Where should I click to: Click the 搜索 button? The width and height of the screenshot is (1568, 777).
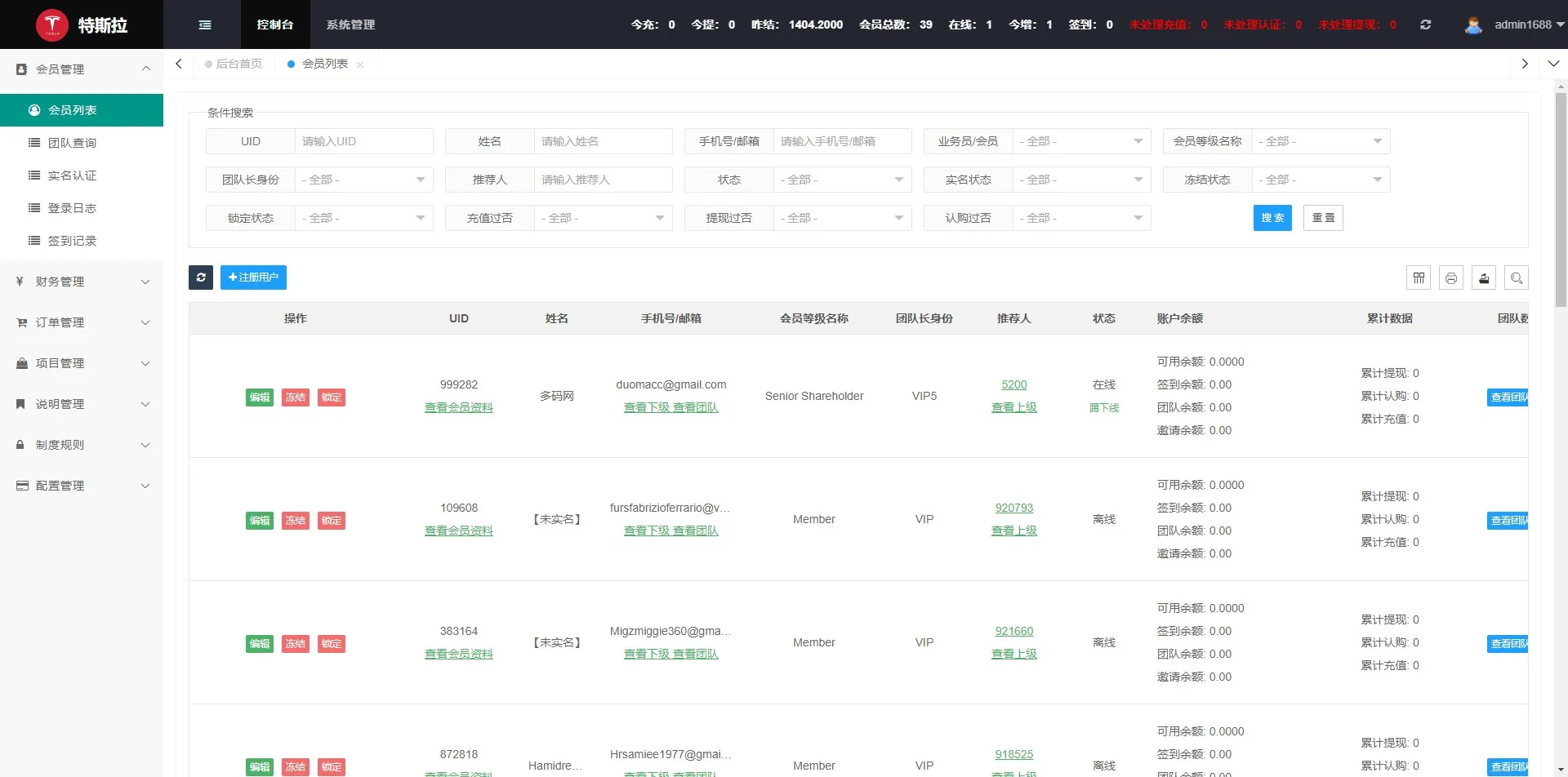coord(1272,218)
